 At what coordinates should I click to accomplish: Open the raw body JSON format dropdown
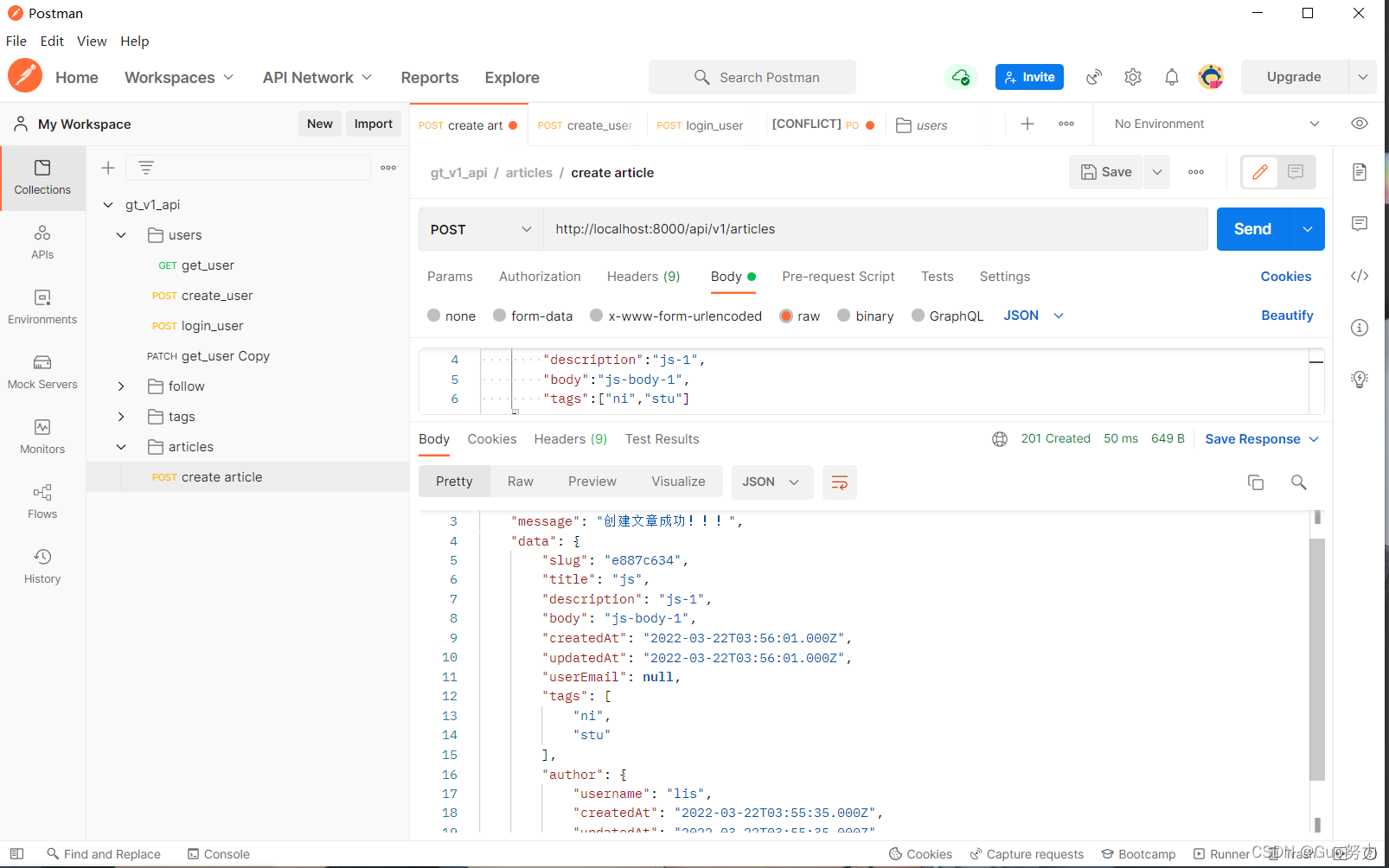coord(1034,316)
